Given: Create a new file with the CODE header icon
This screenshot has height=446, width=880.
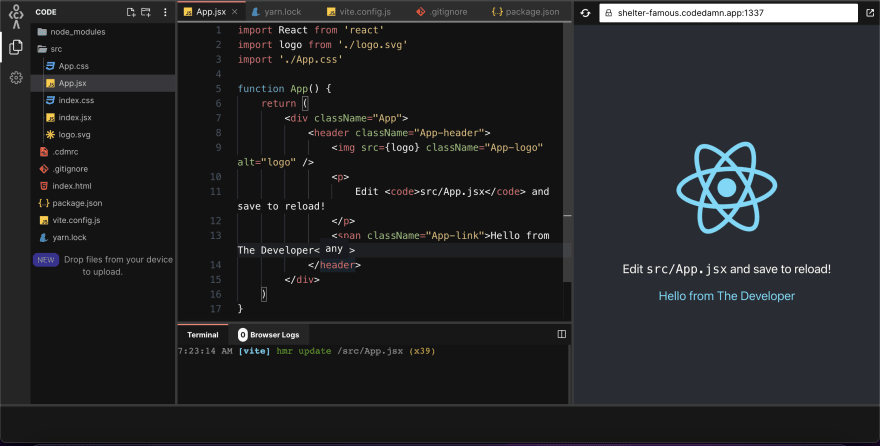Looking at the screenshot, I should pyautogui.click(x=131, y=12).
